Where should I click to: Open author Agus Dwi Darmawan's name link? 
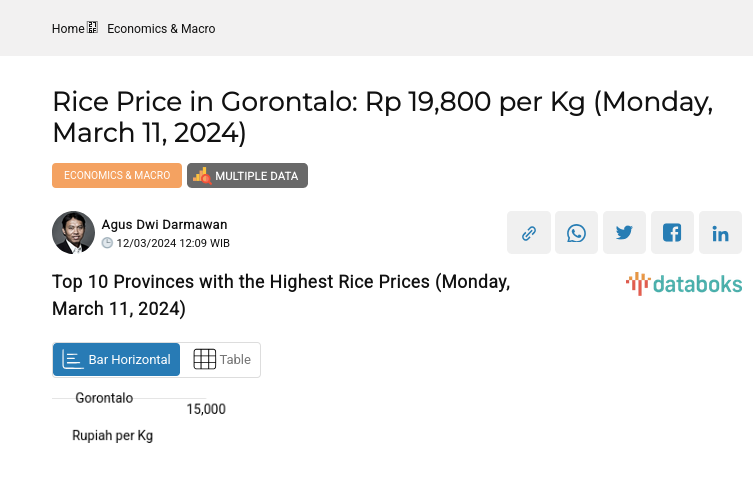click(164, 224)
